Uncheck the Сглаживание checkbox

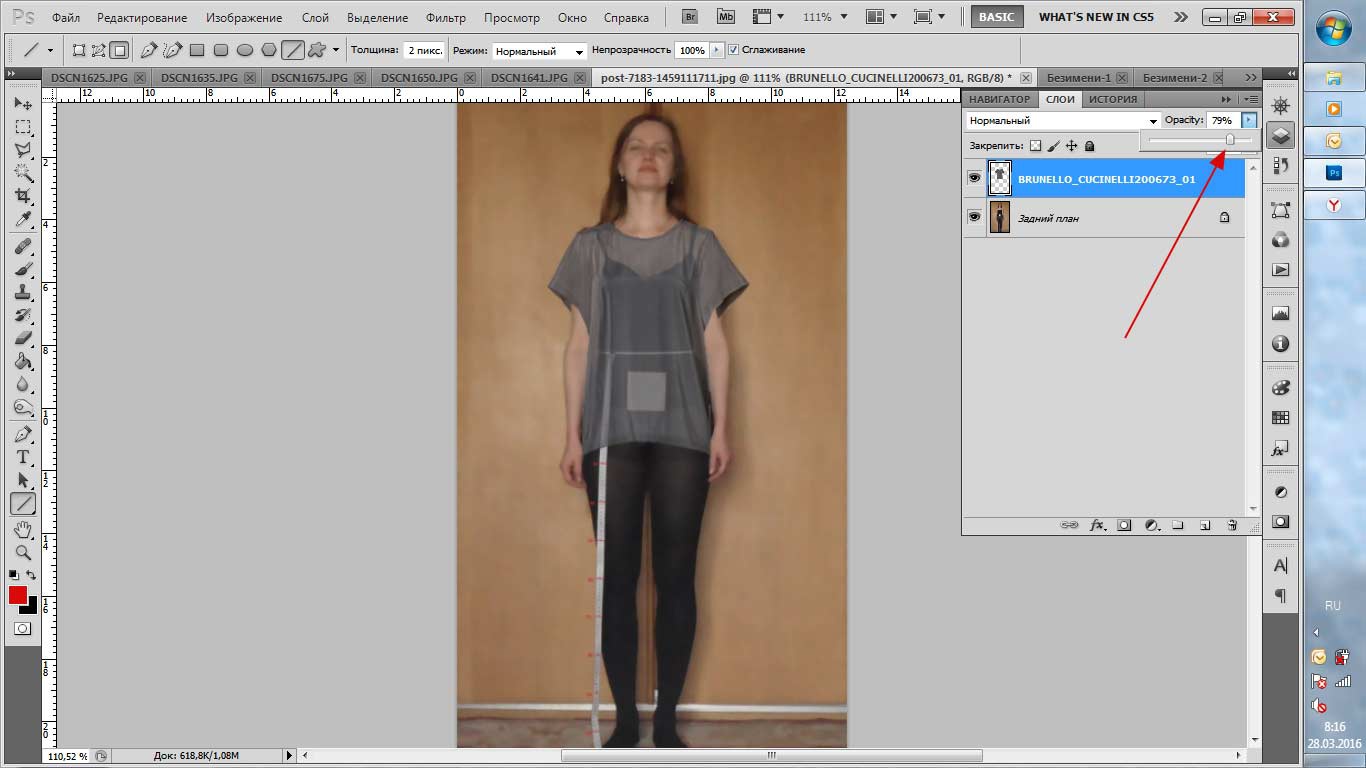pyautogui.click(x=734, y=50)
